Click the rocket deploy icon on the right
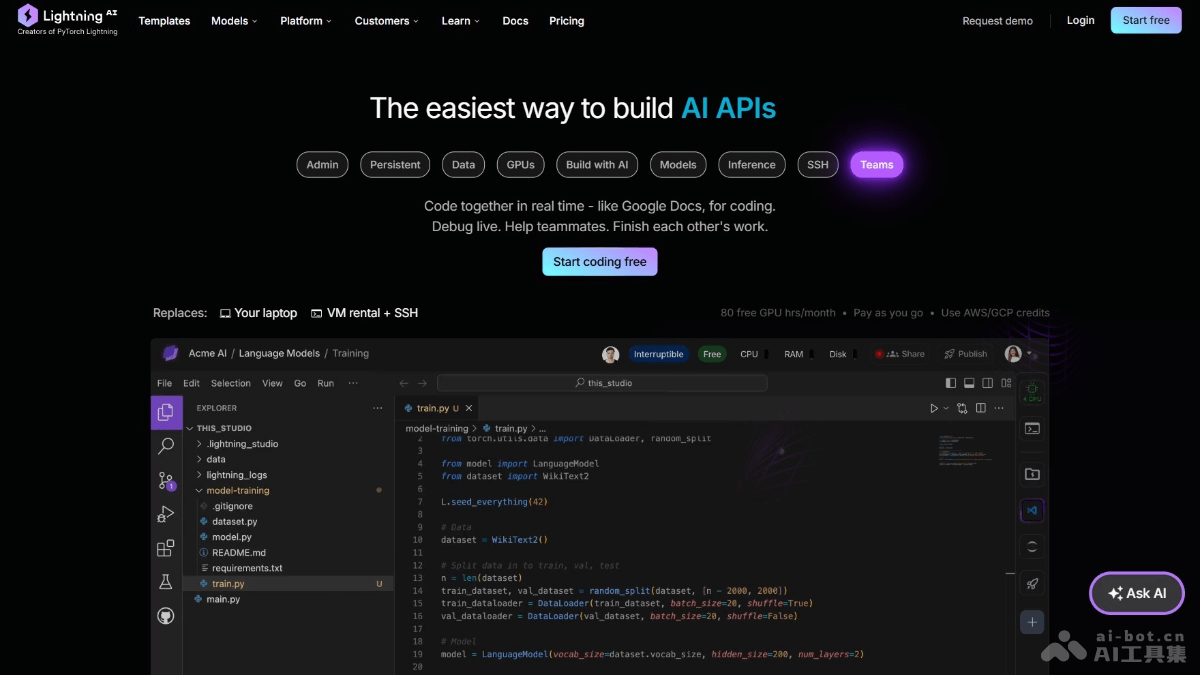The width and height of the screenshot is (1200, 675). click(x=1032, y=583)
